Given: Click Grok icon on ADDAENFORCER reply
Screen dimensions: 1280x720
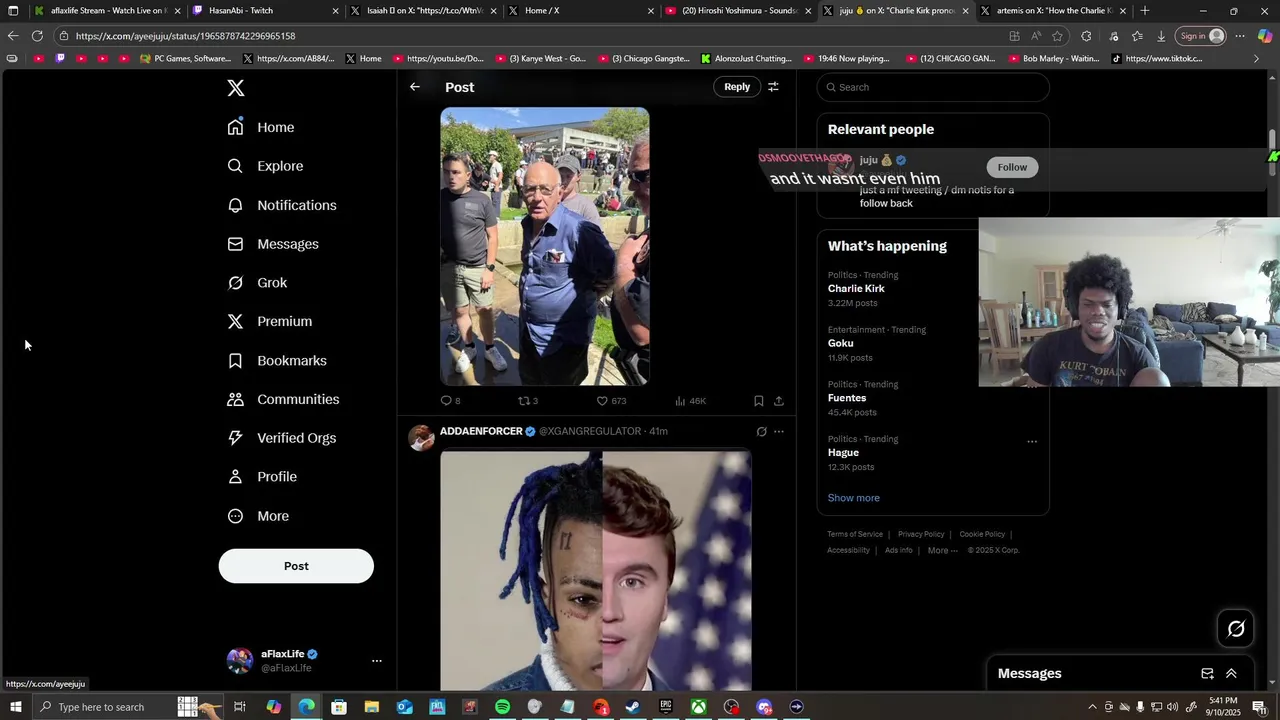Looking at the screenshot, I should coord(761,432).
